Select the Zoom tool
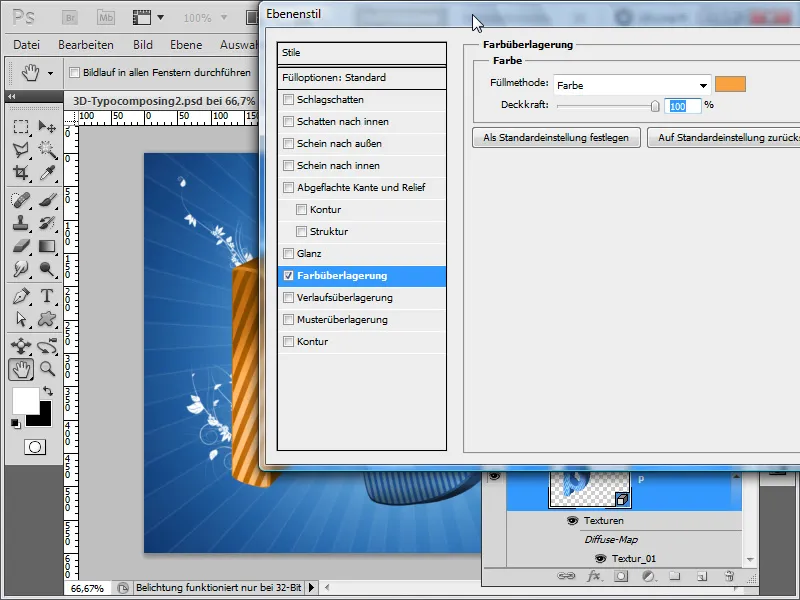This screenshot has height=600, width=800. point(47,368)
